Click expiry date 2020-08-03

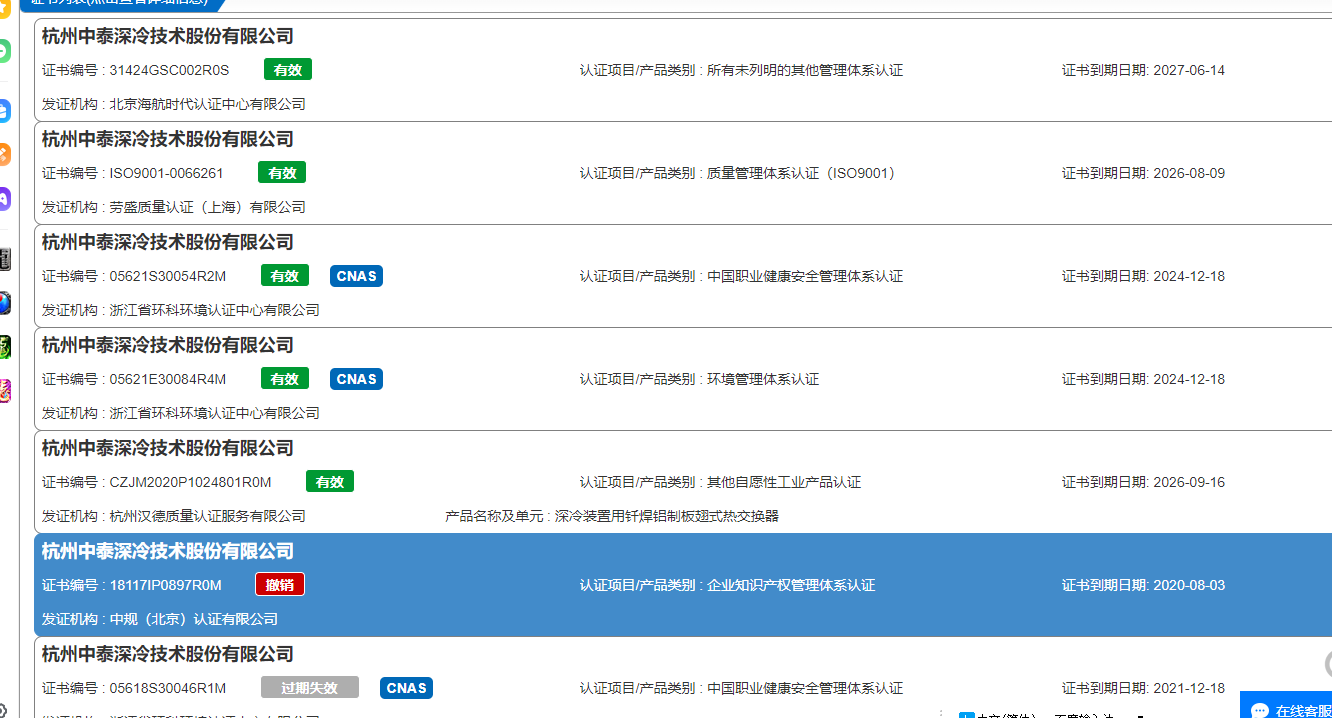click(1189, 585)
